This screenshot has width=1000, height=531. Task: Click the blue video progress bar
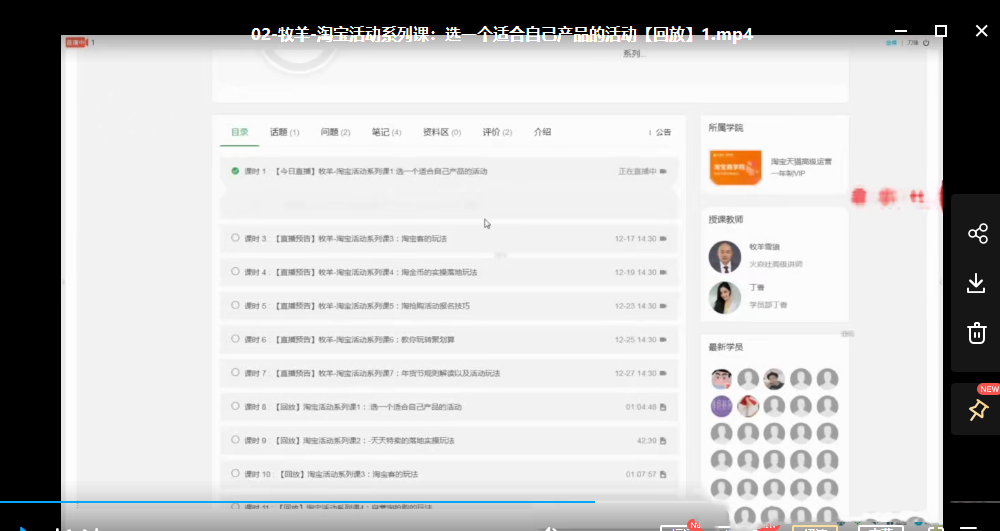coord(297,502)
